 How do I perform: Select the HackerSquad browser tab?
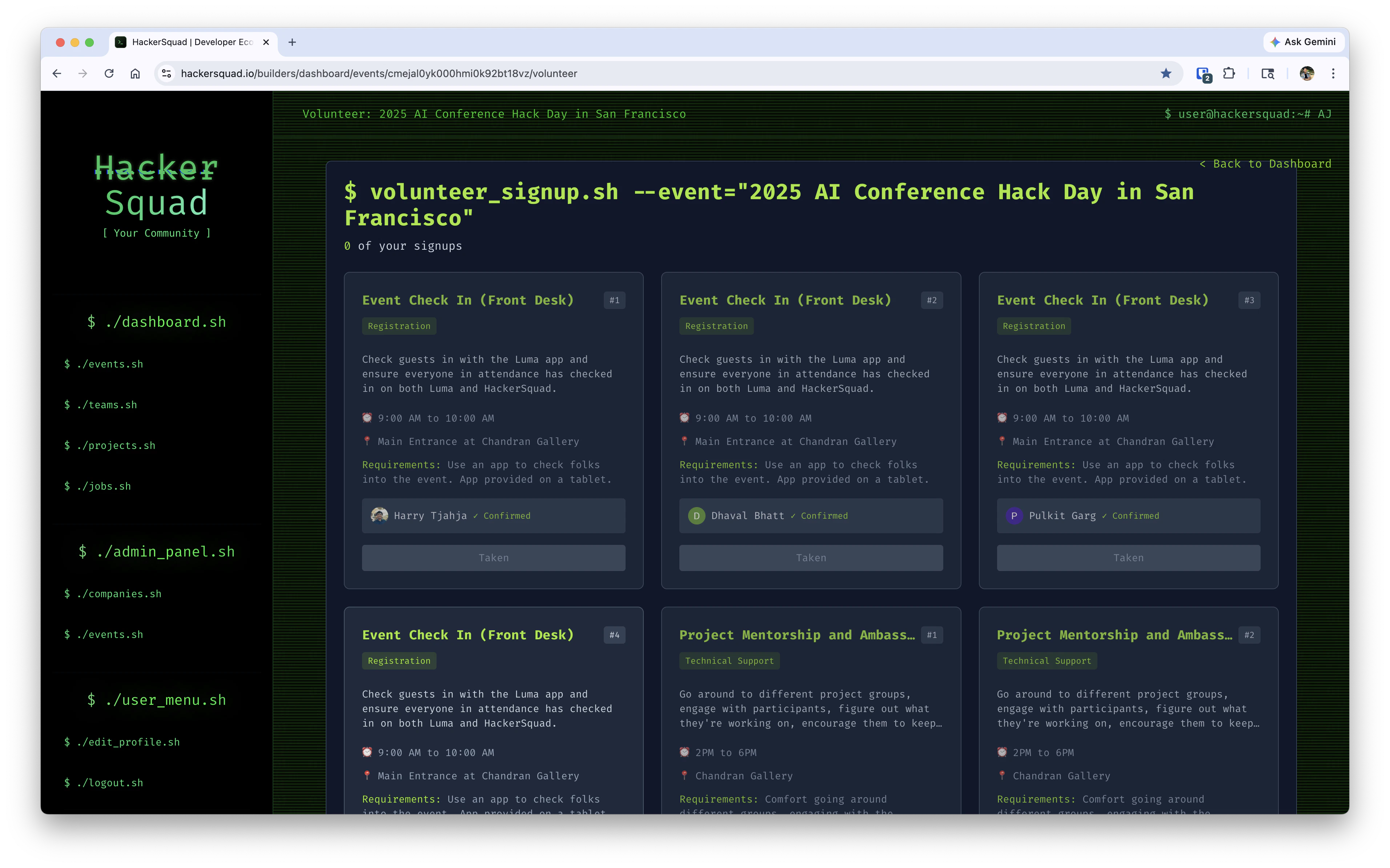click(192, 42)
